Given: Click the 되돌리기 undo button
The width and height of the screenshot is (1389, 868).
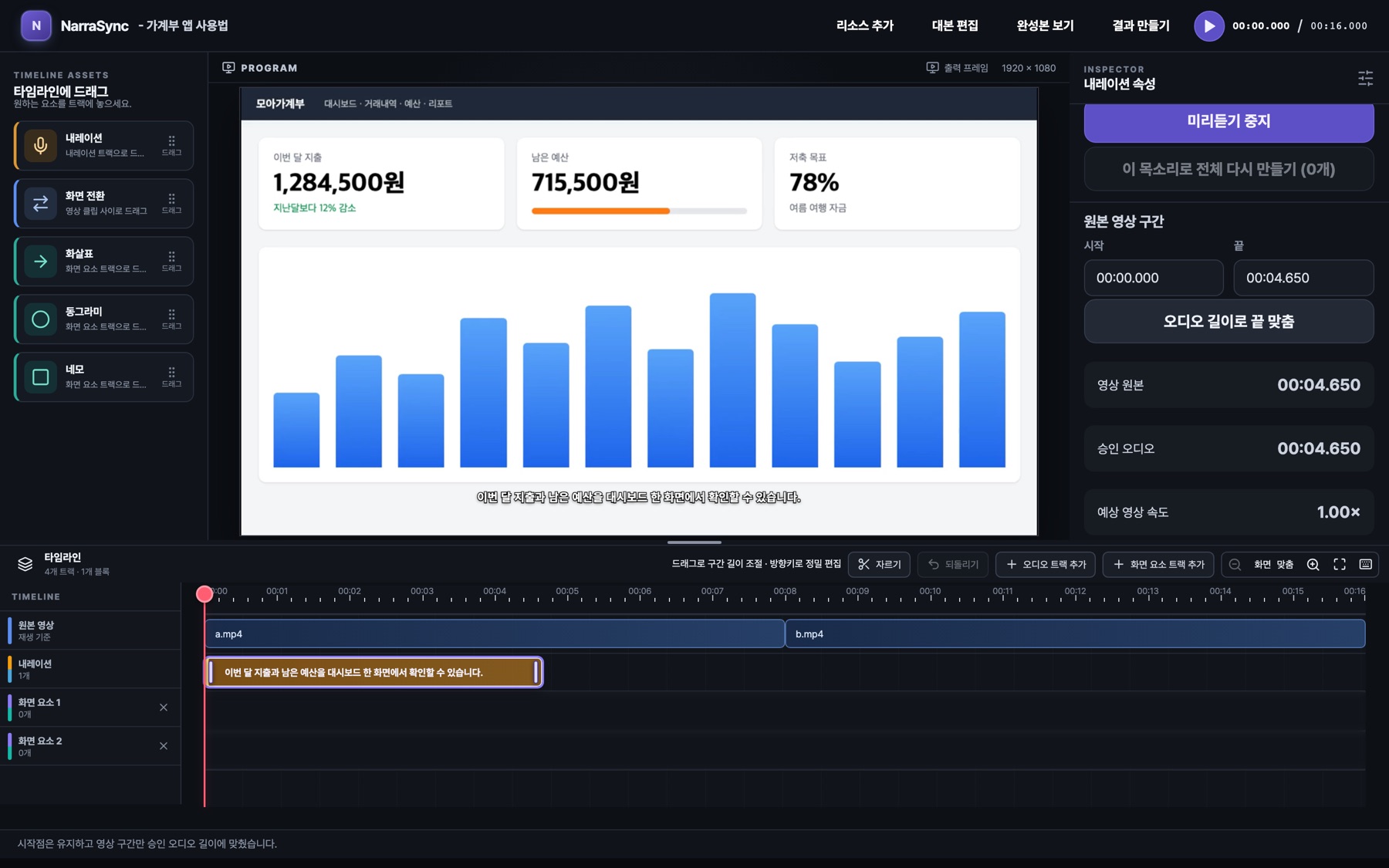Looking at the screenshot, I should coord(953,565).
